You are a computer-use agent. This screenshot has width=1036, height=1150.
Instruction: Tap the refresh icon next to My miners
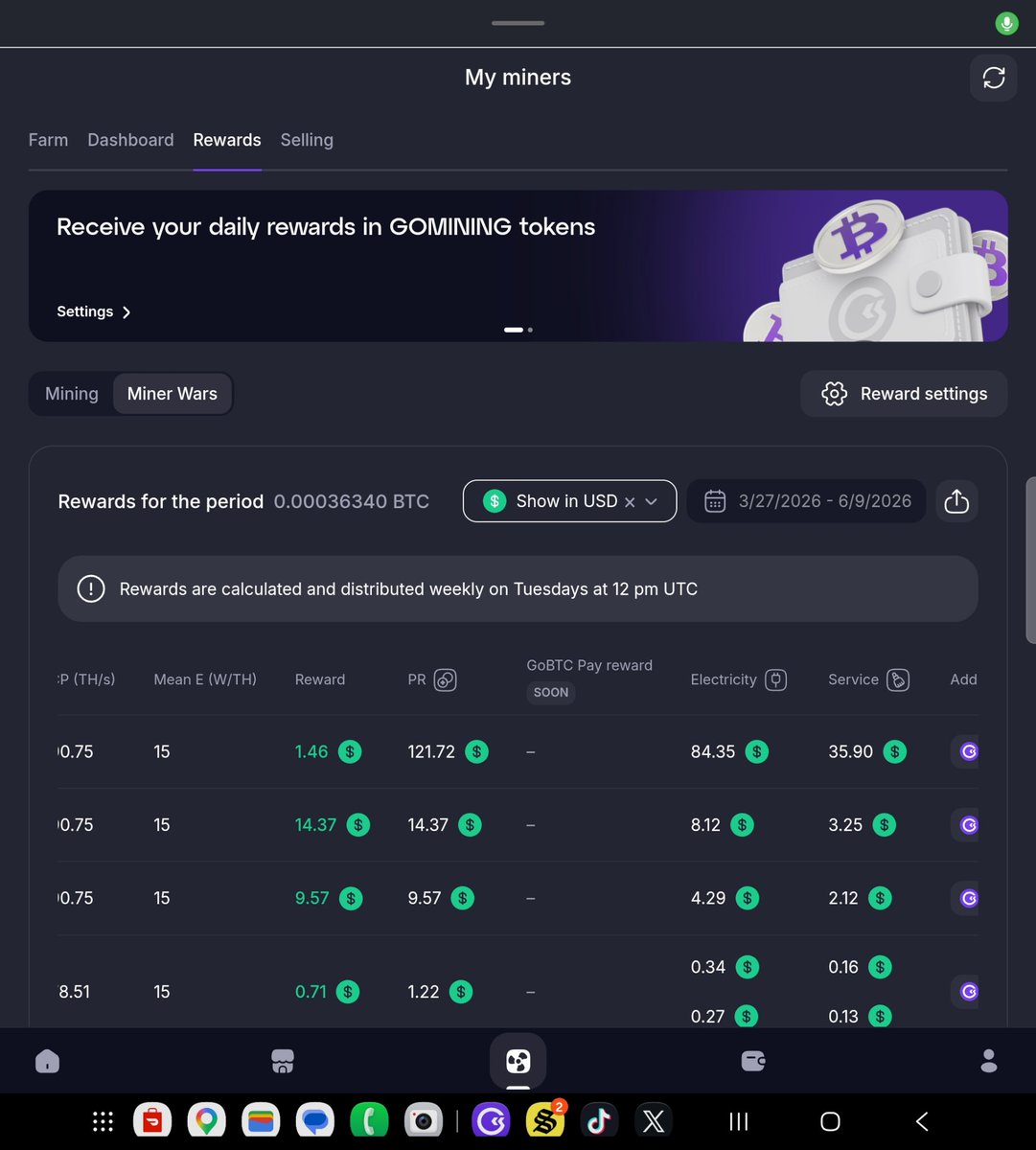tap(994, 78)
